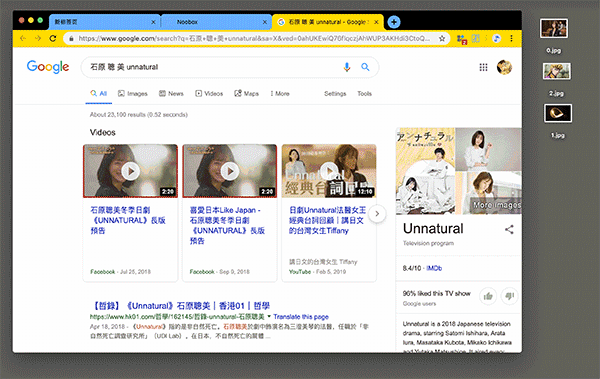Viewport: 600px width, 379px height.
Task: Open a new tab with plus button
Action: click(x=394, y=22)
